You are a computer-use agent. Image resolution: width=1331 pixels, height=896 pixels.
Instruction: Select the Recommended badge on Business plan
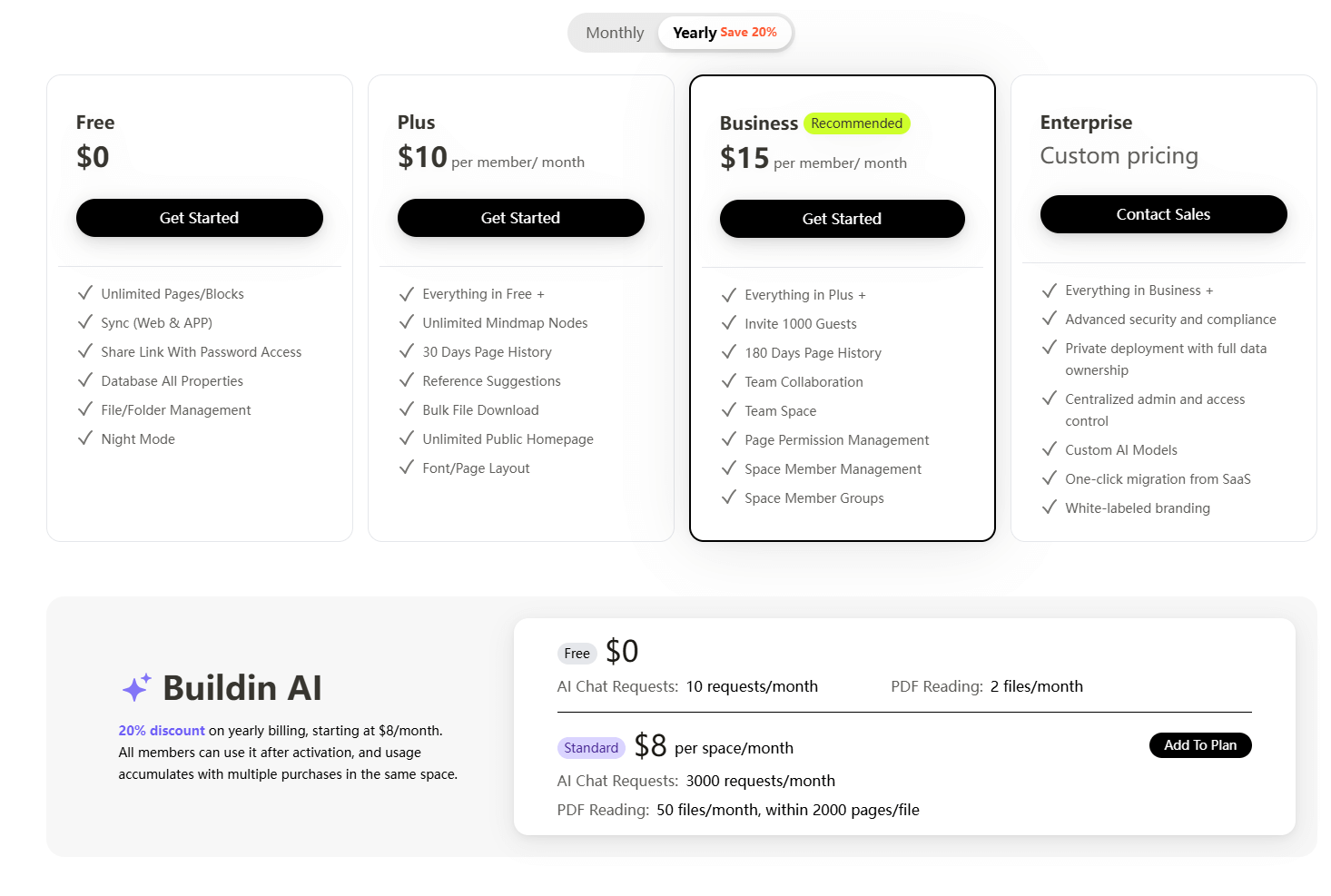[x=856, y=123]
